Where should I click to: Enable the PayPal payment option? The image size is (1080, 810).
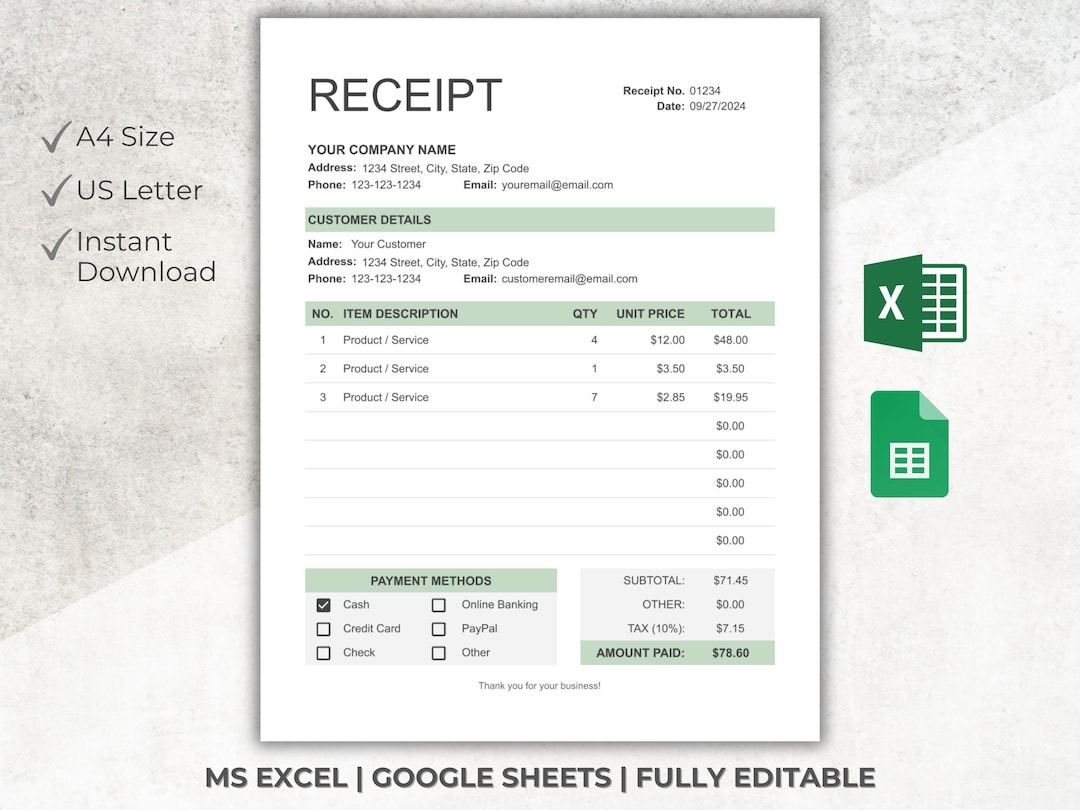click(x=438, y=629)
